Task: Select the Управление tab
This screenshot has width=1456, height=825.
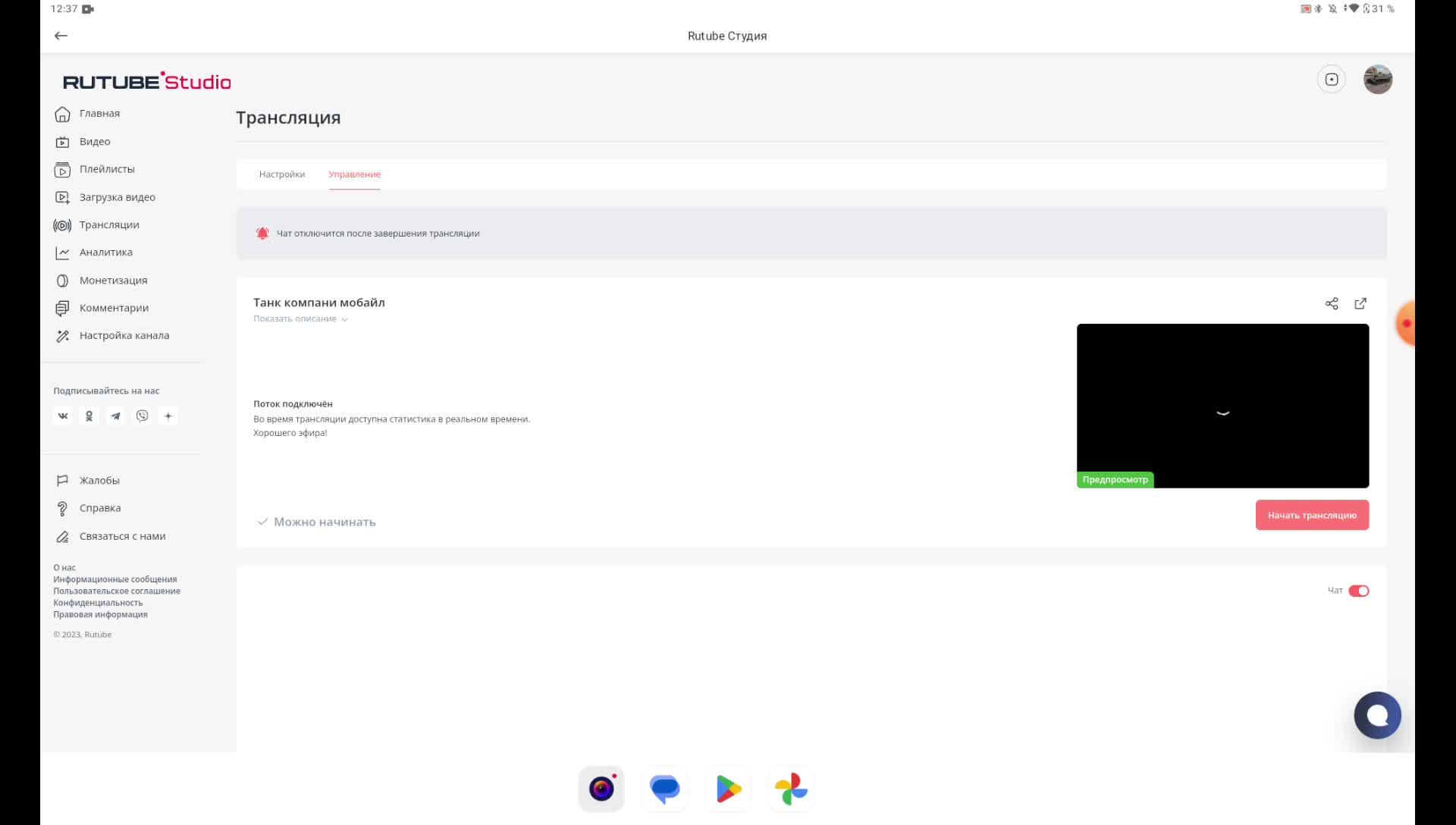Action: coord(354,174)
